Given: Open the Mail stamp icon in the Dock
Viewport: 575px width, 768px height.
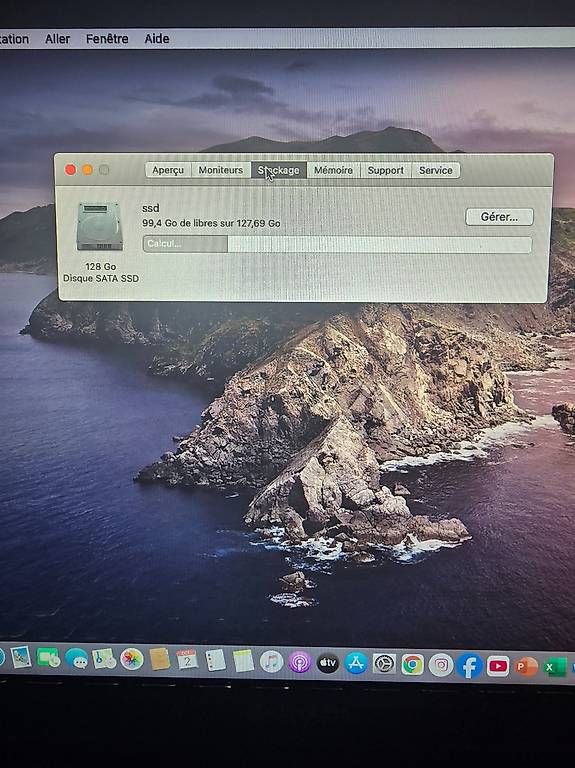Looking at the screenshot, I should click(x=21, y=657).
